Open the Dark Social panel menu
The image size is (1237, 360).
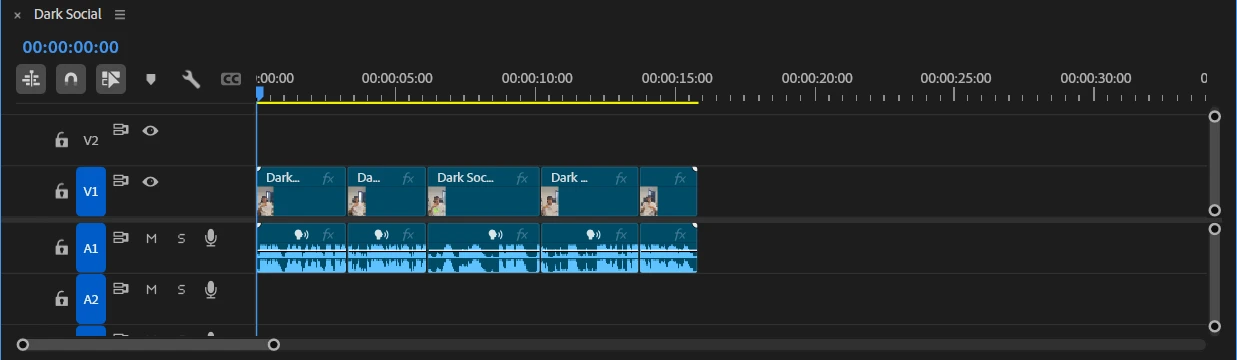[120, 15]
